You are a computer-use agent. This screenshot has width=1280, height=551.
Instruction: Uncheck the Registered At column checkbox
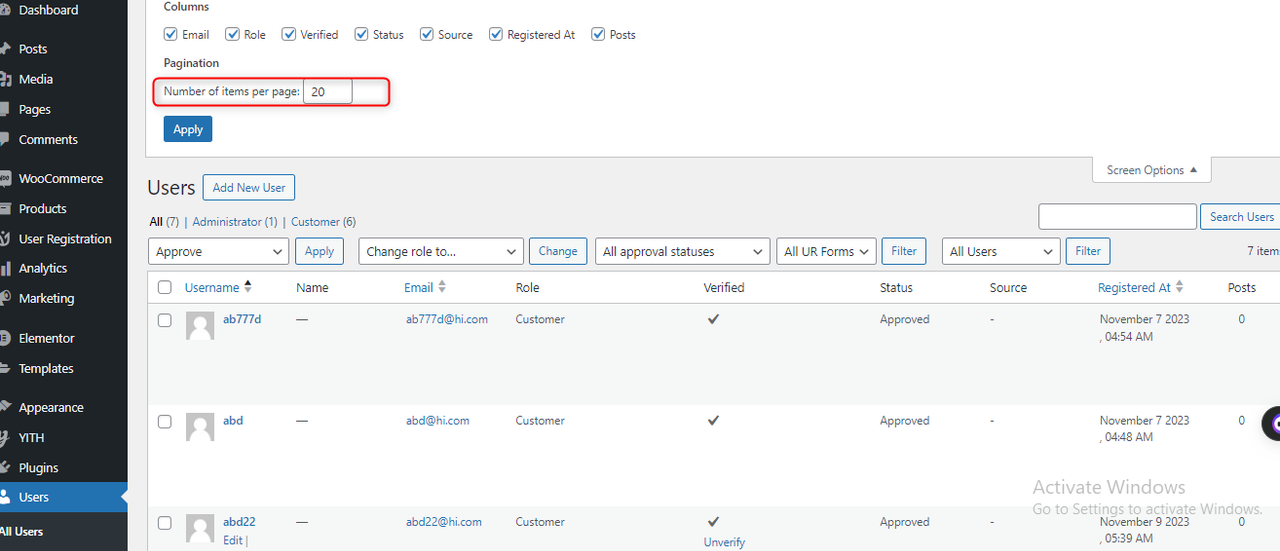pos(496,34)
